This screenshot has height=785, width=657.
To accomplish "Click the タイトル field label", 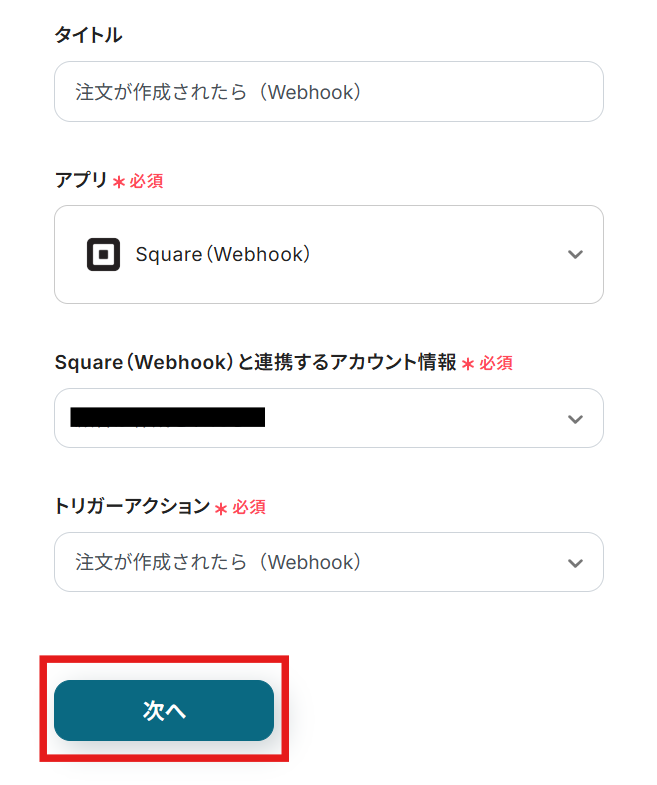I will (89, 36).
